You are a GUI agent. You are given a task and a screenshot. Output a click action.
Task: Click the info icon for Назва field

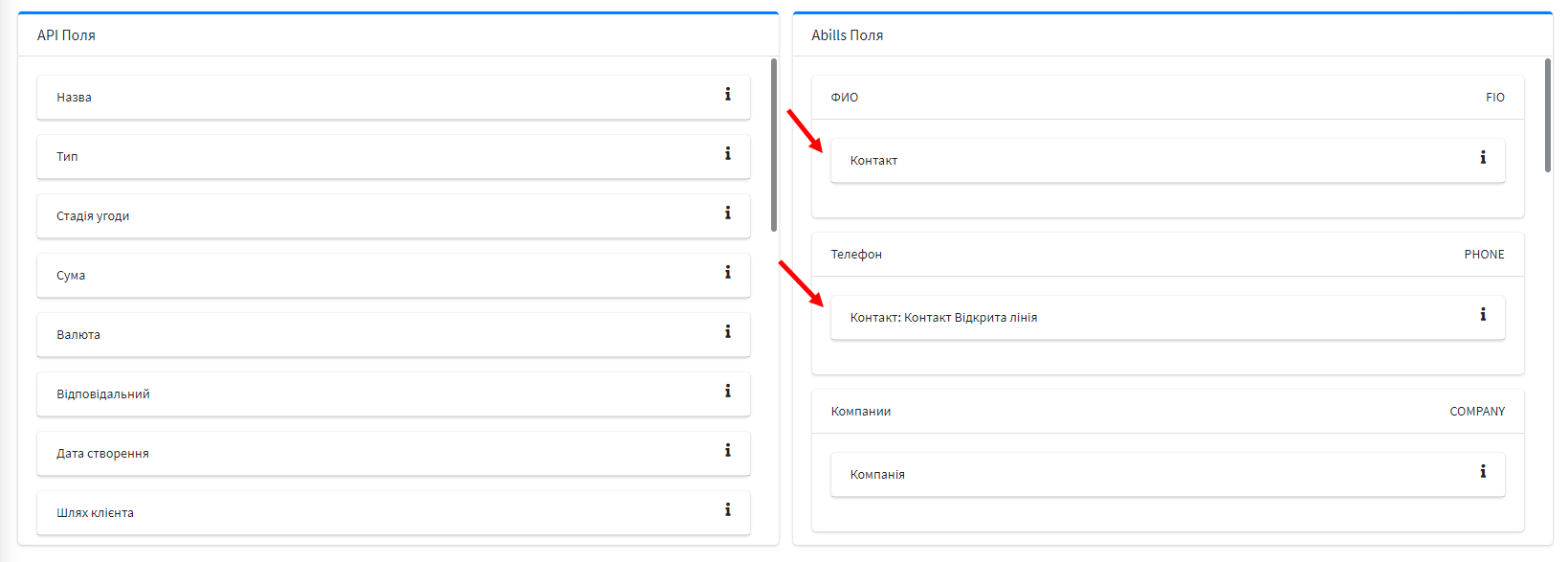[x=727, y=95]
